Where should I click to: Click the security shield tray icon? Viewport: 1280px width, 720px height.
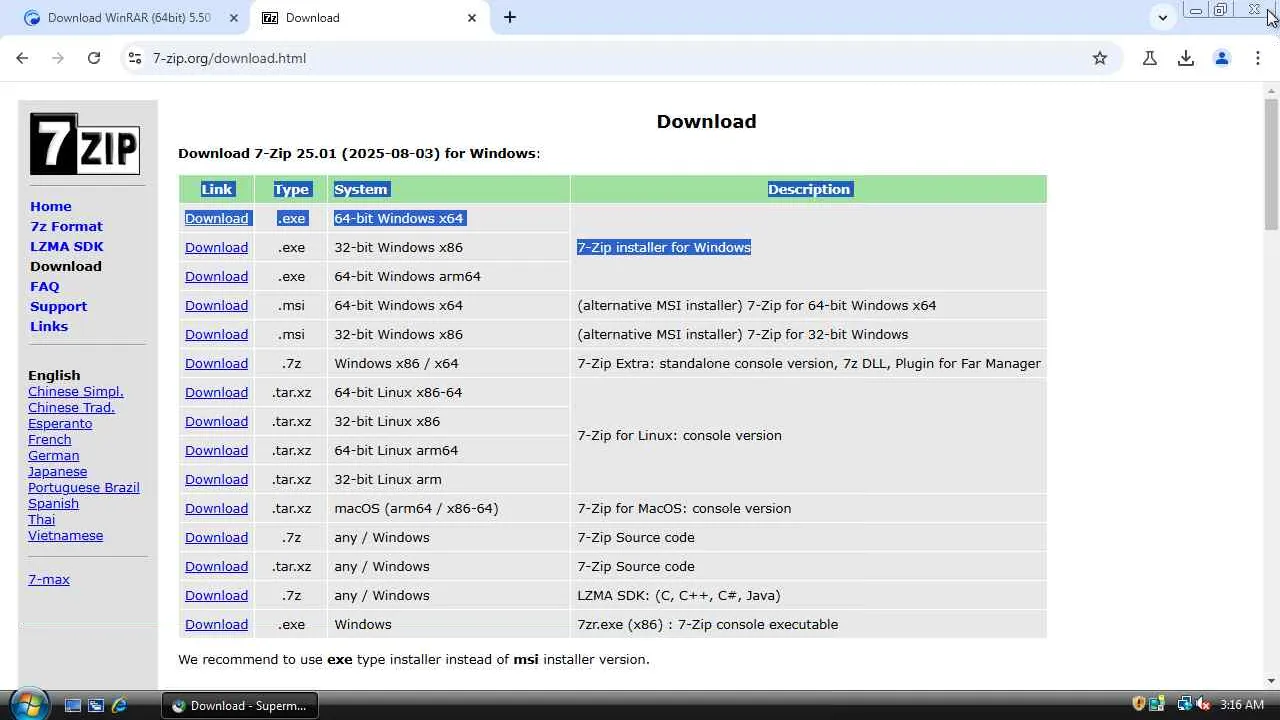(1138, 705)
